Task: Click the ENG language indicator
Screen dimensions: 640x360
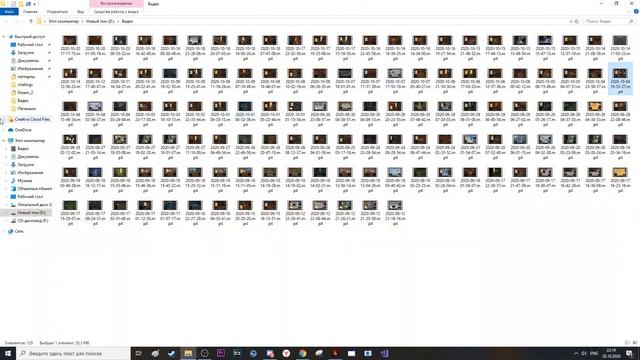Action: [594, 353]
